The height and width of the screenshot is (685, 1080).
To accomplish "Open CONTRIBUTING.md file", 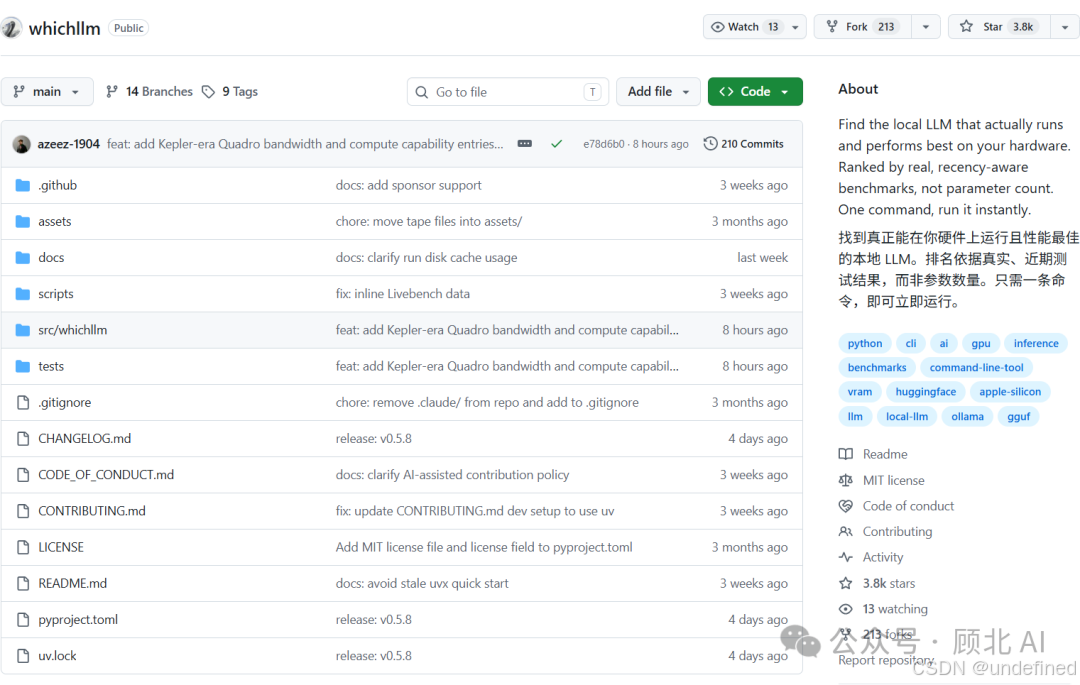I will tap(92, 511).
